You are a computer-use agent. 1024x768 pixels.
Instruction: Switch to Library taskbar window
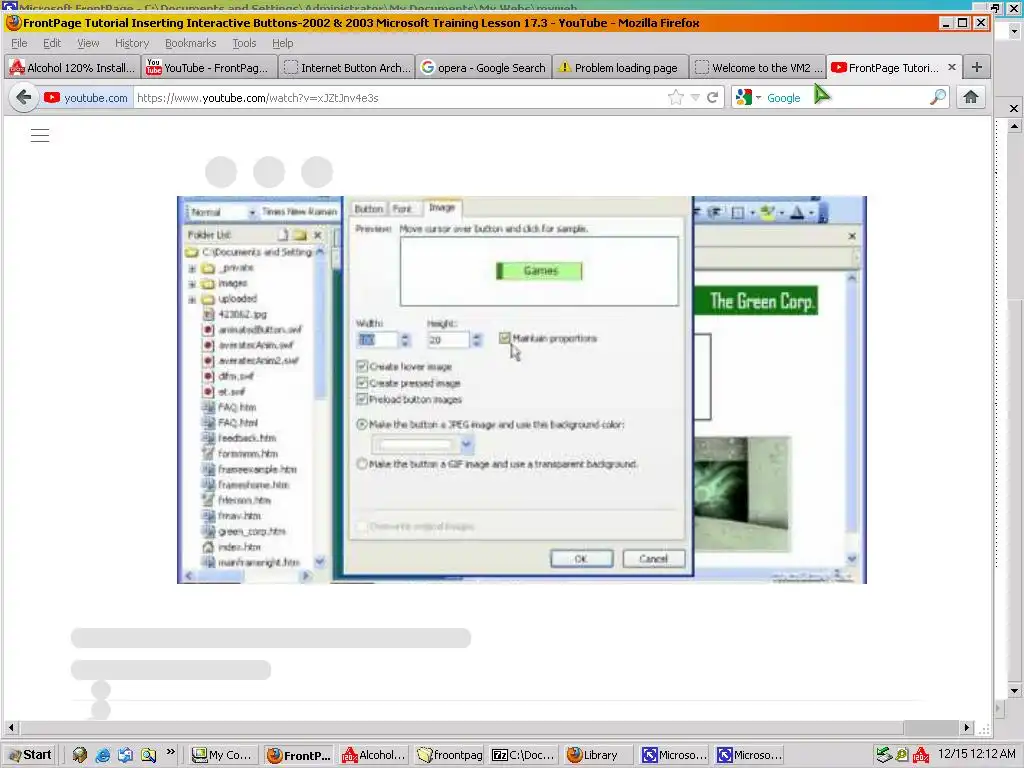[x=598, y=755]
